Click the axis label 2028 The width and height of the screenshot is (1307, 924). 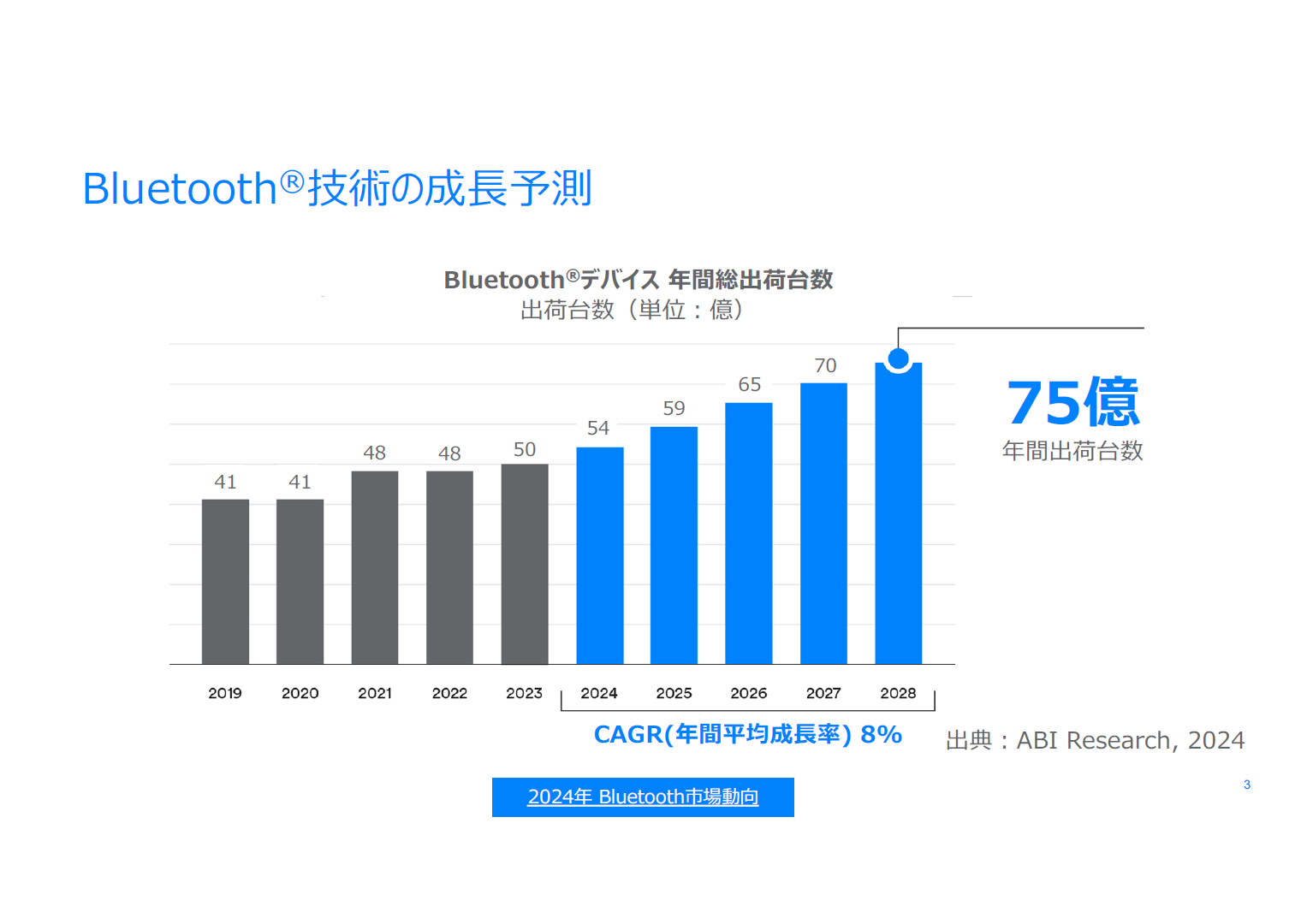point(898,693)
